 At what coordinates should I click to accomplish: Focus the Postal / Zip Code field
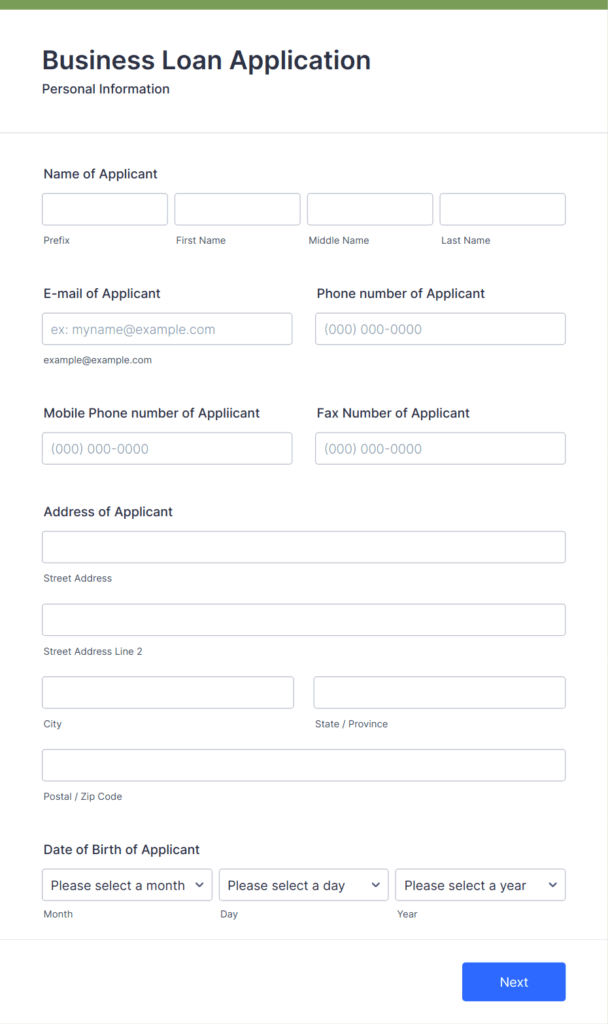303,765
